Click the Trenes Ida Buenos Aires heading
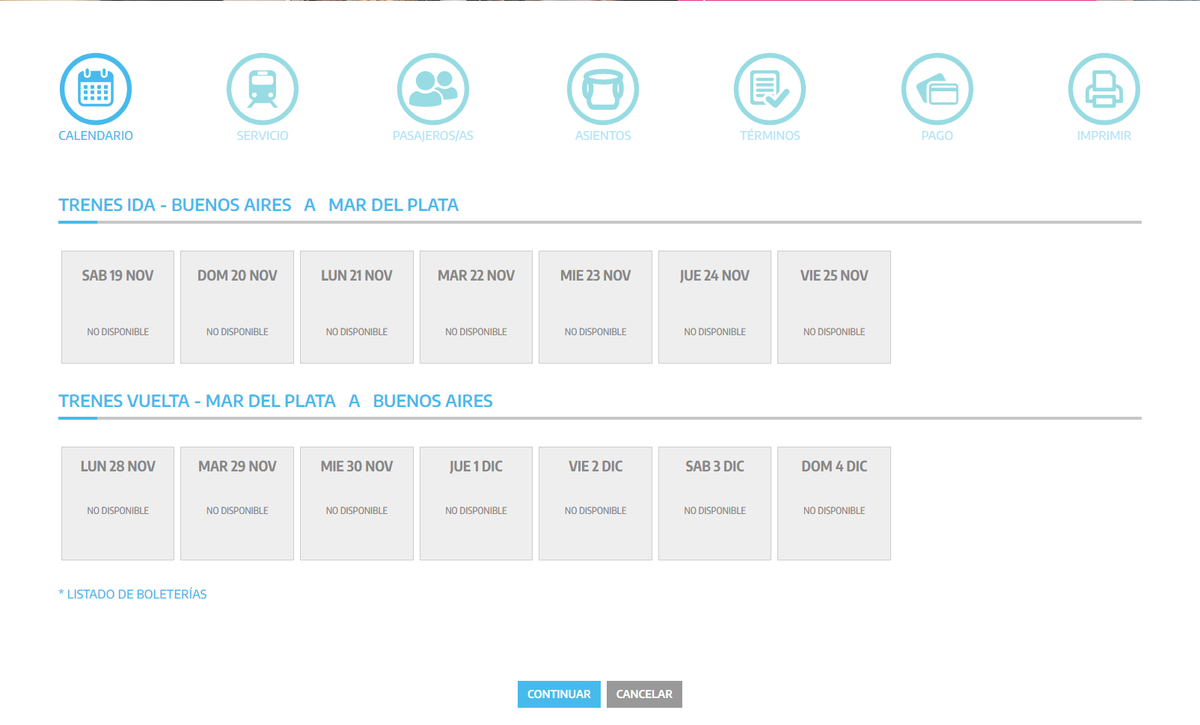This screenshot has width=1200, height=725. pos(258,205)
